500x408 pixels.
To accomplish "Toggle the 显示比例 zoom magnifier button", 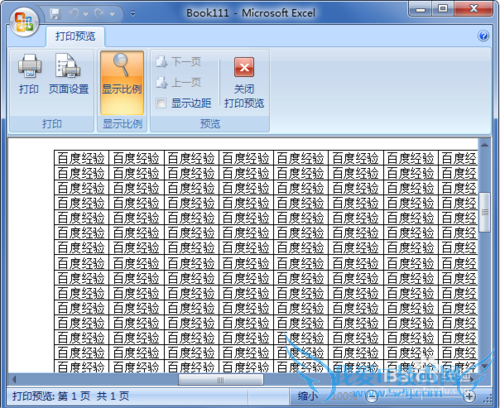I will click(122, 83).
